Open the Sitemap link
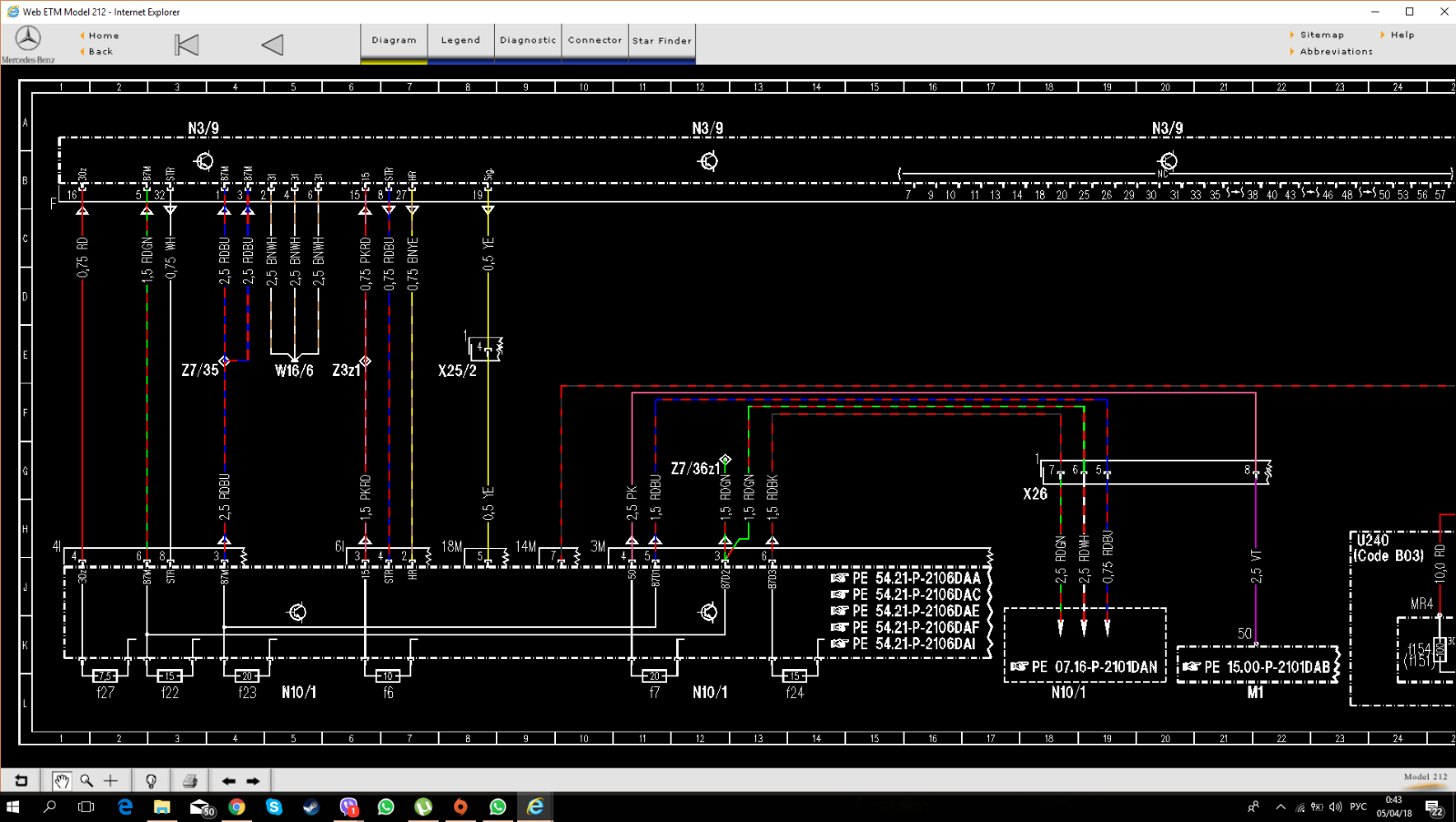This screenshot has width=1456, height=822. [x=1321, y=35]
